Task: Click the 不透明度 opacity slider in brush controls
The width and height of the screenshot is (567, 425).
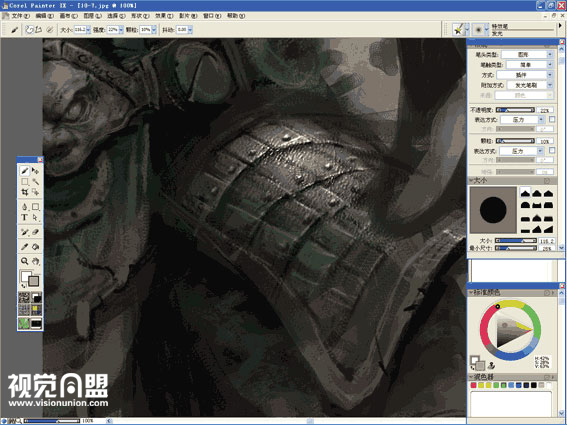Action: 515,110
